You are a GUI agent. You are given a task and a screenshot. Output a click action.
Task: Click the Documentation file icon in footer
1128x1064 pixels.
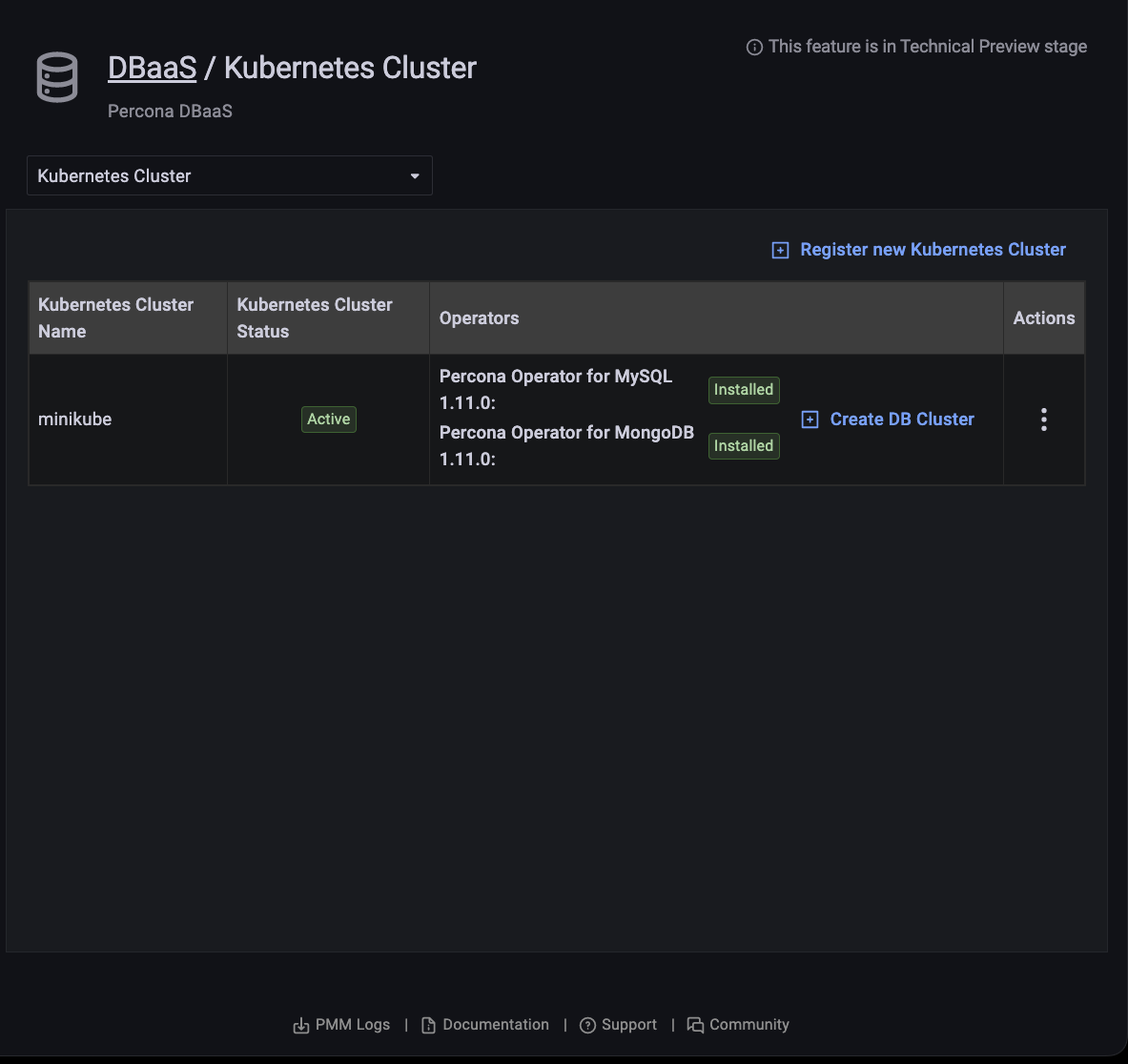click(x=428, y=1025)
